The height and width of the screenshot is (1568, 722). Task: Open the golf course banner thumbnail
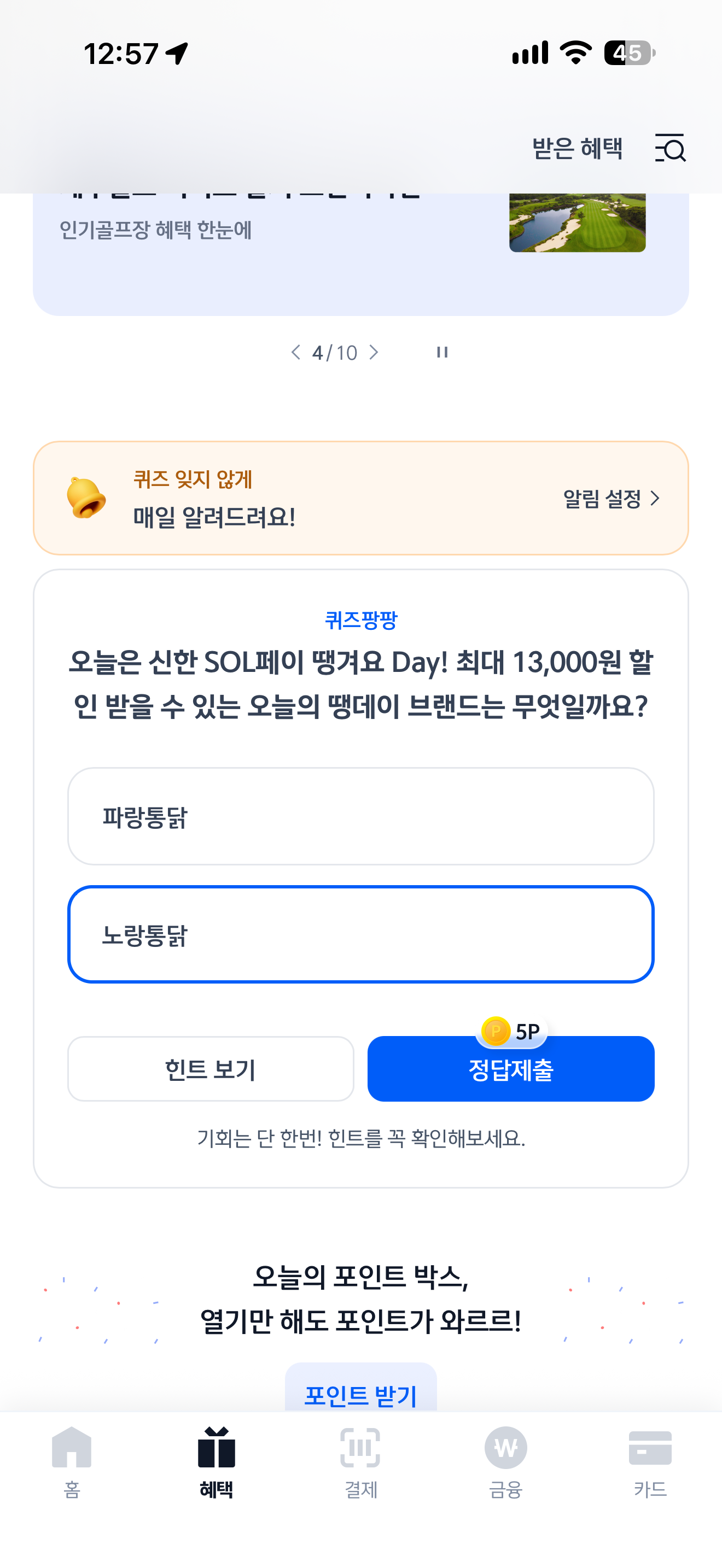(x=577, y=222)
